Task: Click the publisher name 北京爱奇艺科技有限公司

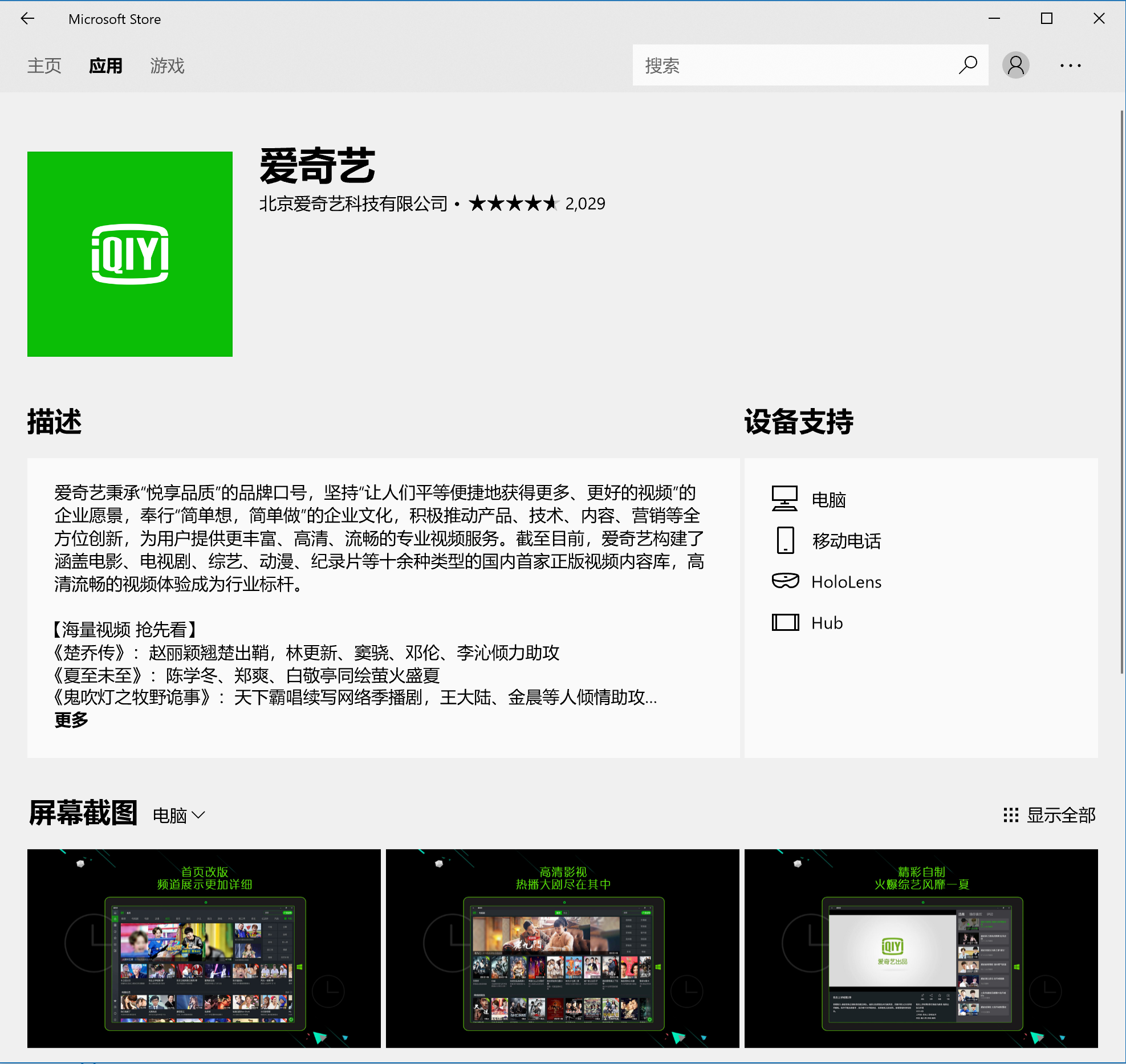Action: (x=353, y=203)
